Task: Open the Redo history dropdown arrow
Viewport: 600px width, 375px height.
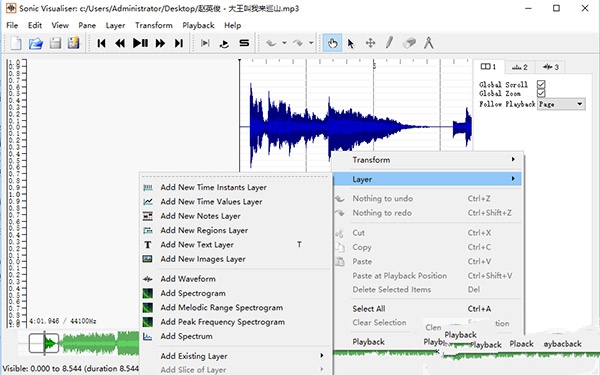Action: (x=311, y=43)
